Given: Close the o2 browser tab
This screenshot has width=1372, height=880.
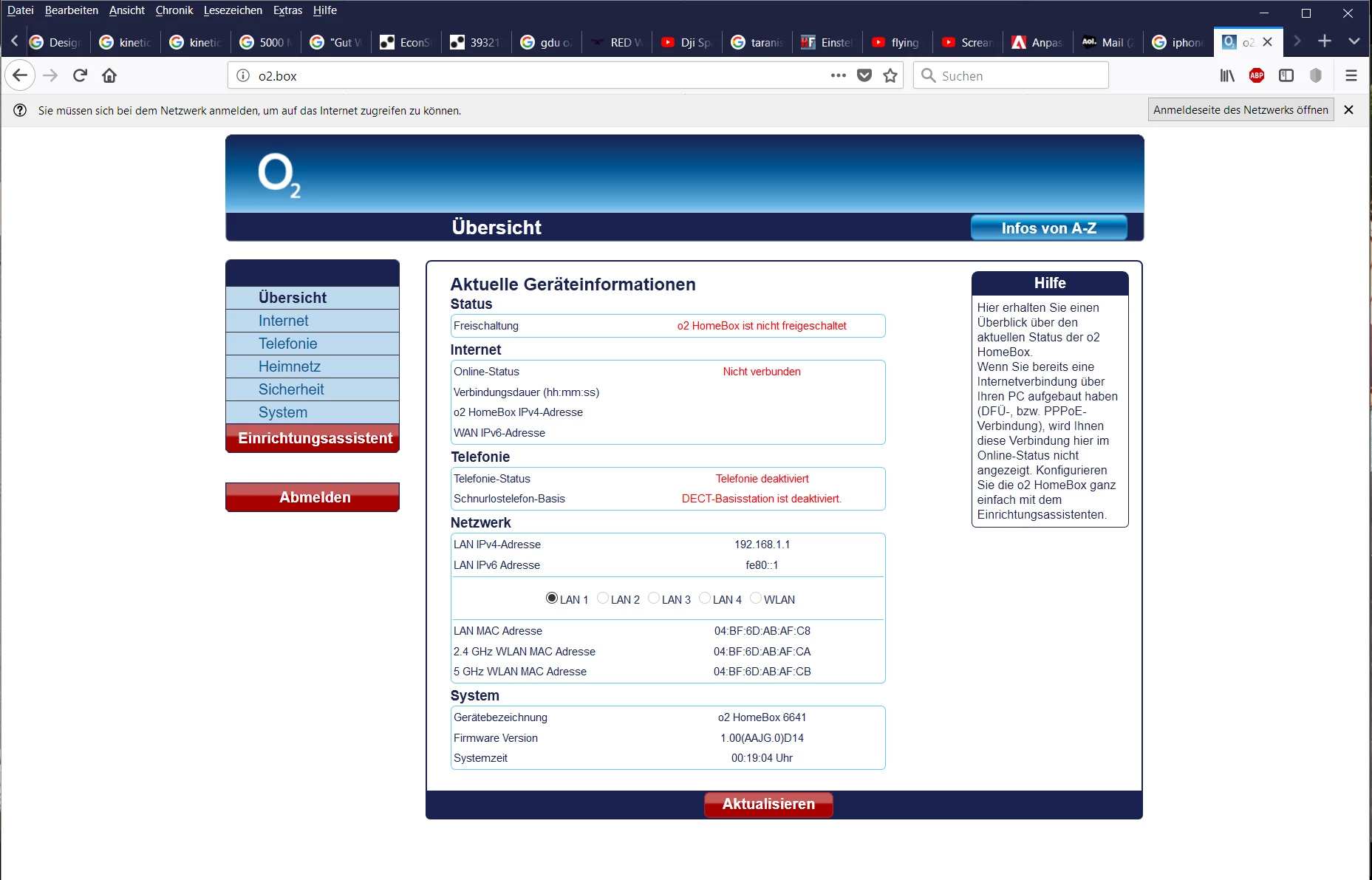Looking at the screenshot, I should tap(1268, 42).
